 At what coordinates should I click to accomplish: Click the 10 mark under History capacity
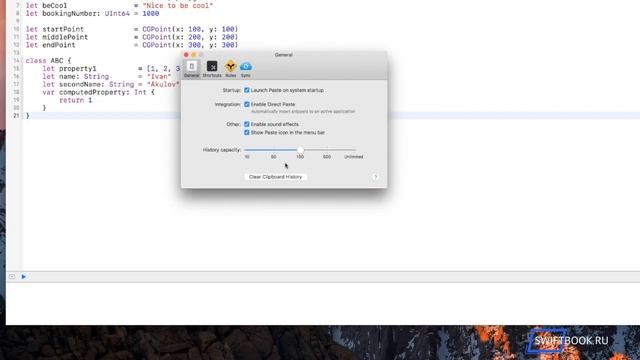click(247, 157)
